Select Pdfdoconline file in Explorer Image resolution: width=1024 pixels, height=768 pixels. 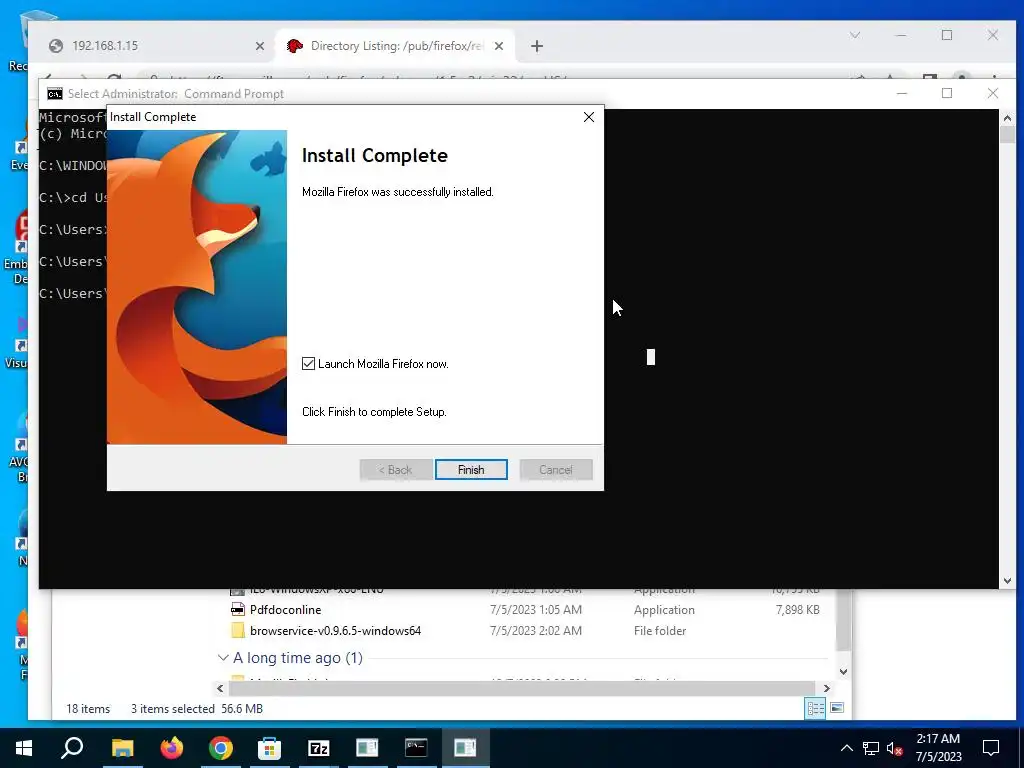click(285, 610)
